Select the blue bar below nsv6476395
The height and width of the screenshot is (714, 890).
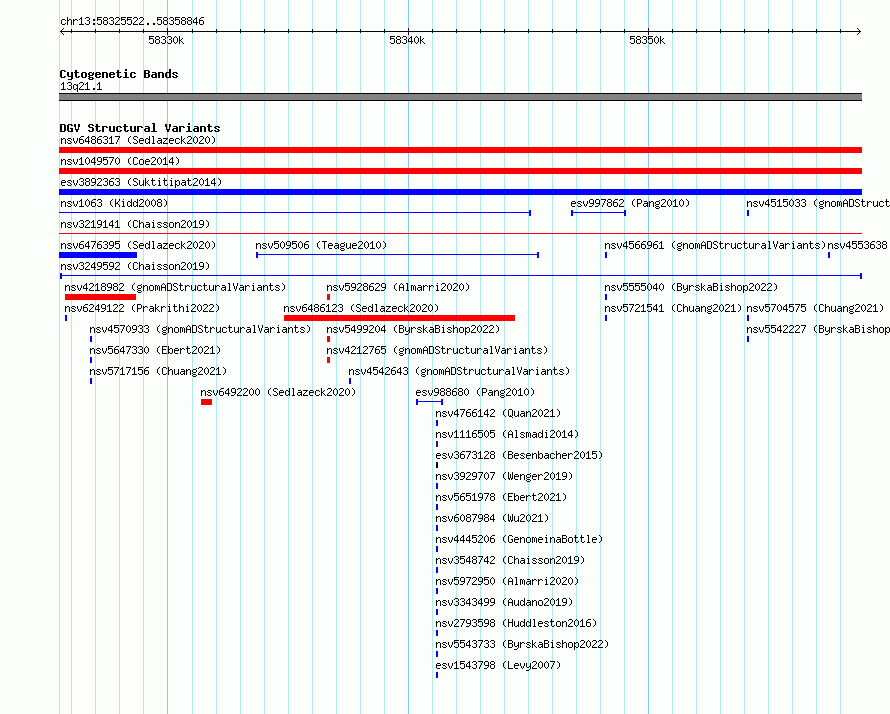click(98, 255)
